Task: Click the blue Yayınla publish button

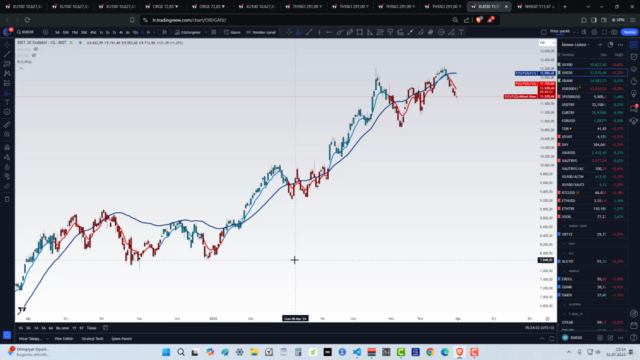Action: (x=629, y=32)
